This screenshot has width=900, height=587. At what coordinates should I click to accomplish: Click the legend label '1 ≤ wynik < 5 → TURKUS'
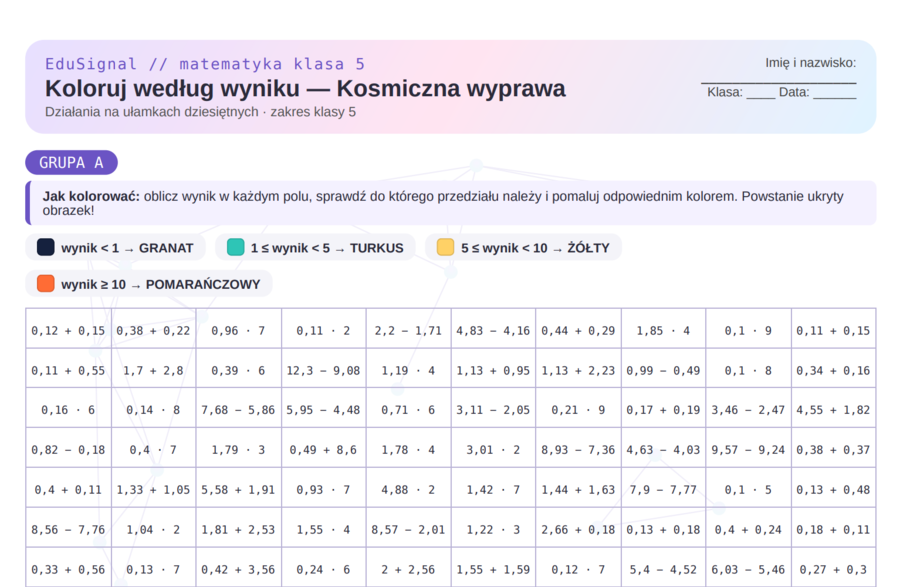coord(327,248)
